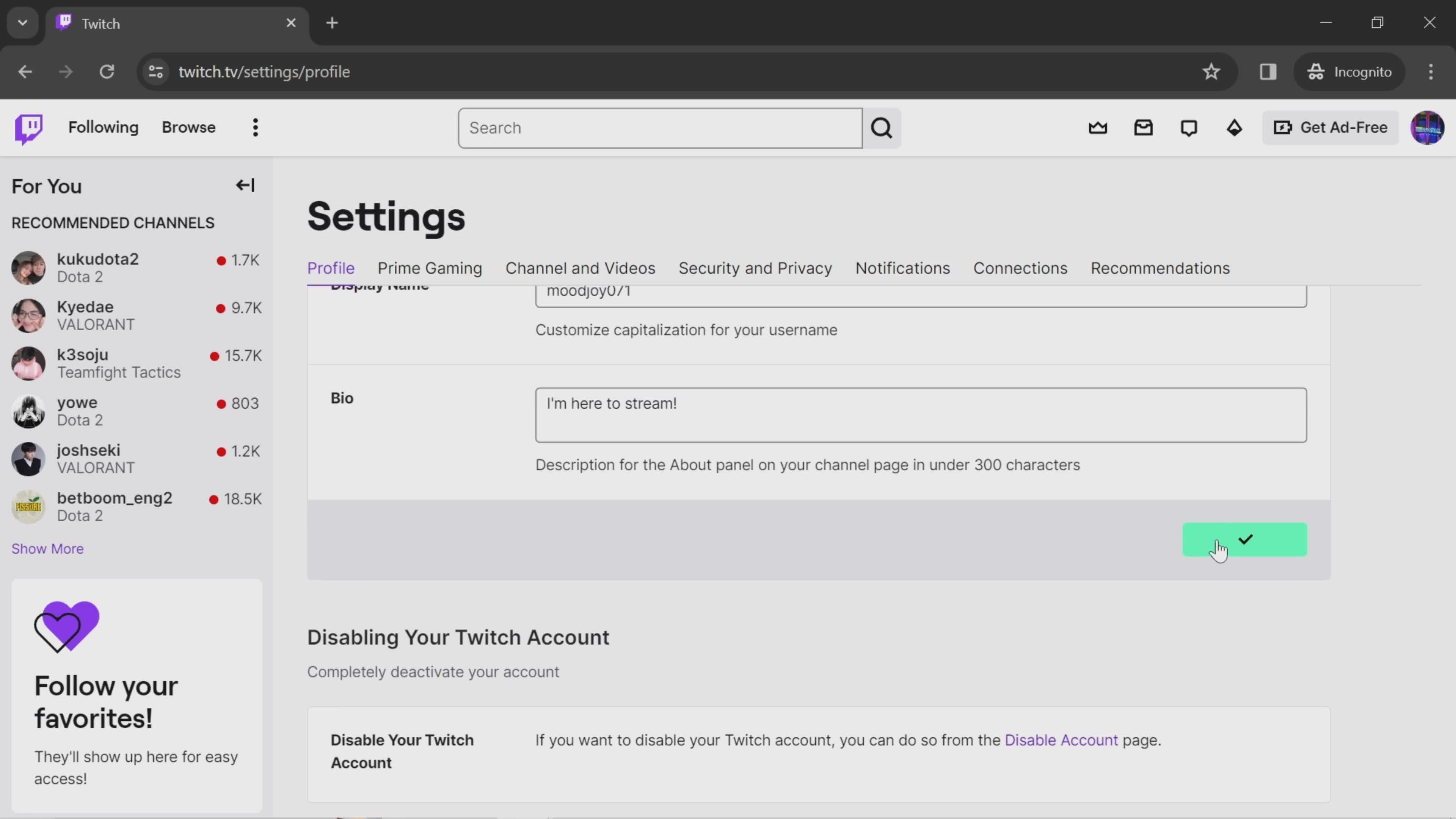This screenshot has height=819, width=1456.
Task: Select kukudota2 channel name
Action: click(x=98, y=259)
